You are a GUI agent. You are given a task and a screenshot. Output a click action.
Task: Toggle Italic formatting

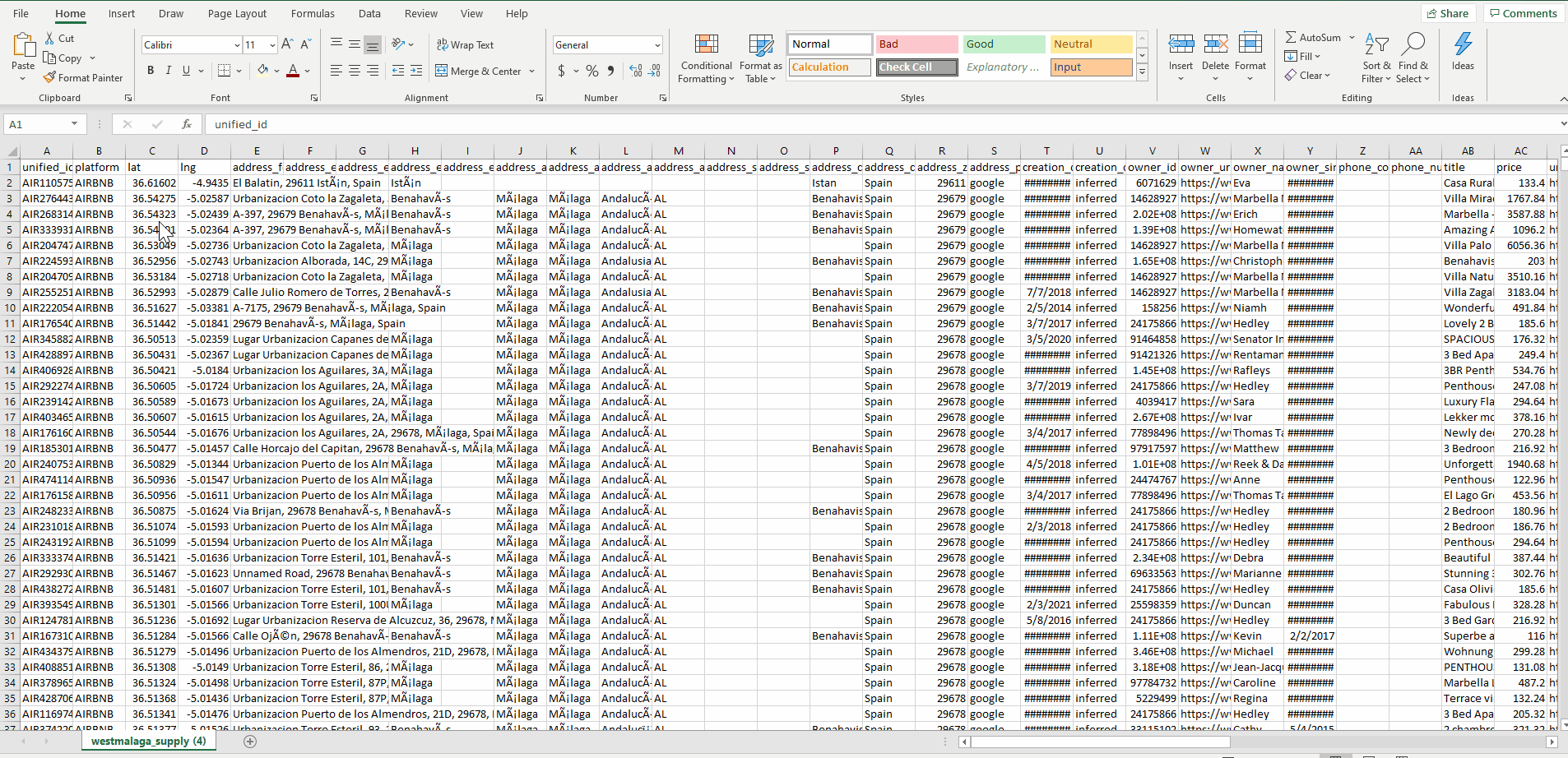[x=169, y=71]
